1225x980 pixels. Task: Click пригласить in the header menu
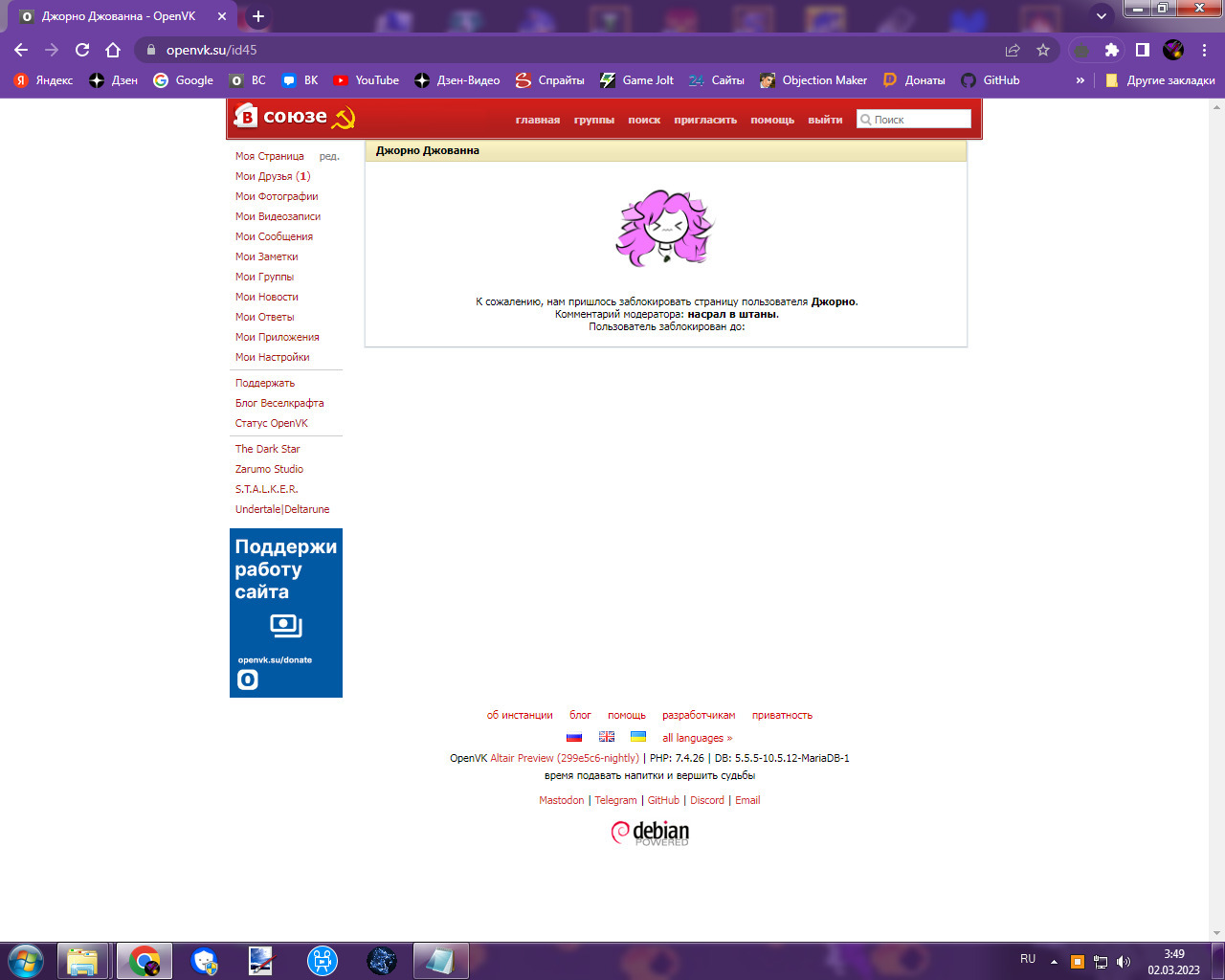click(705, 120)
